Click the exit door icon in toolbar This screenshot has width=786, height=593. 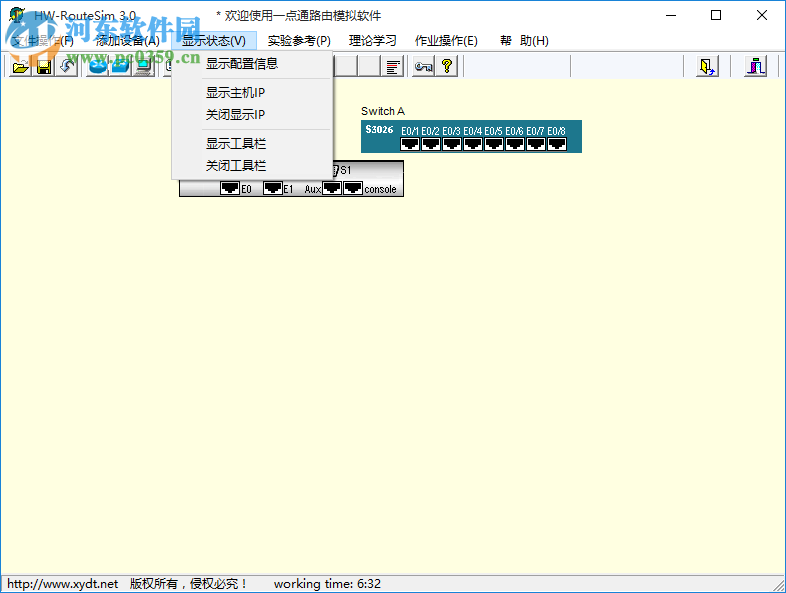pyautogui.click(x=707, y=66)
